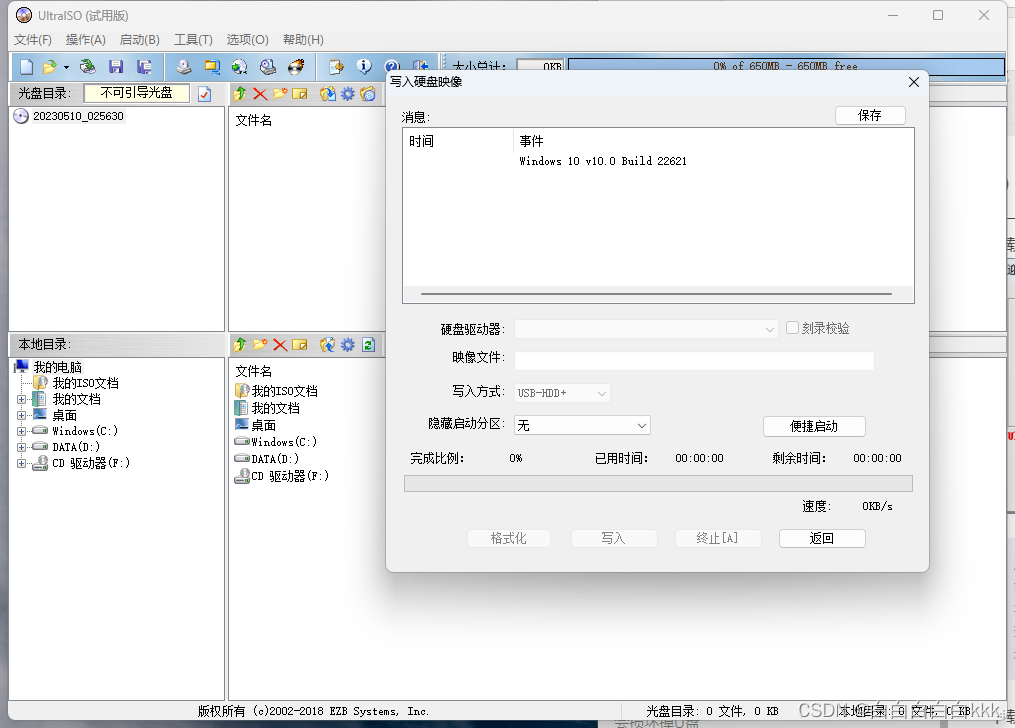Click red X delete in disc directory toolbar
The image size is (1015, 728).
click(260, 94)
